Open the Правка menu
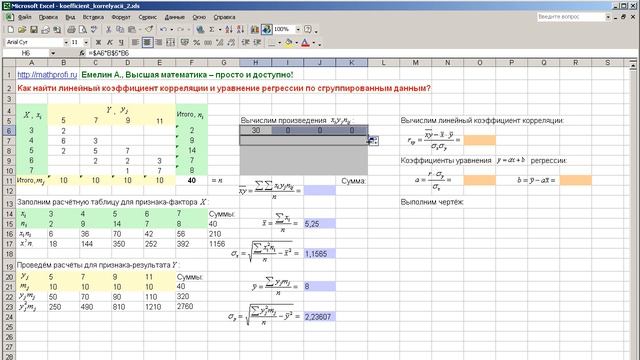This screenshot has height=360, width=640. tap(48, 17)
